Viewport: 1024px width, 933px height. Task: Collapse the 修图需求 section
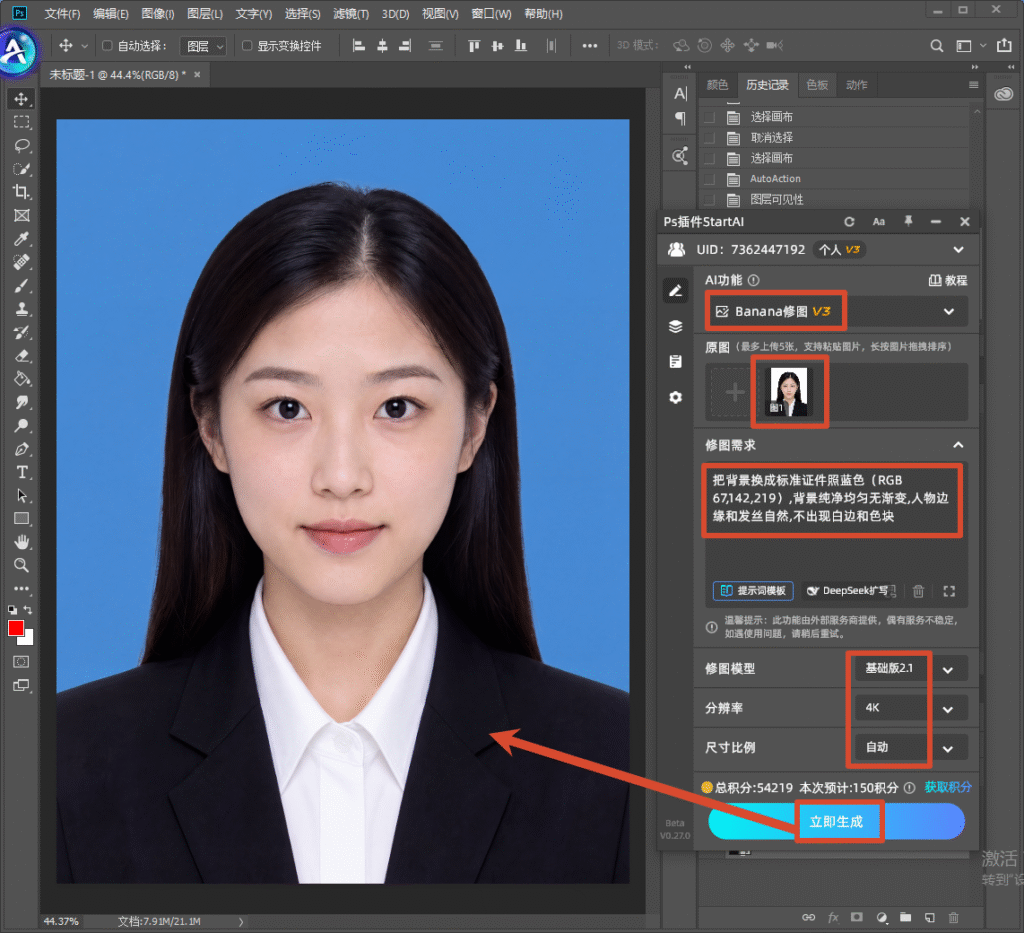(x=958, y=445)
